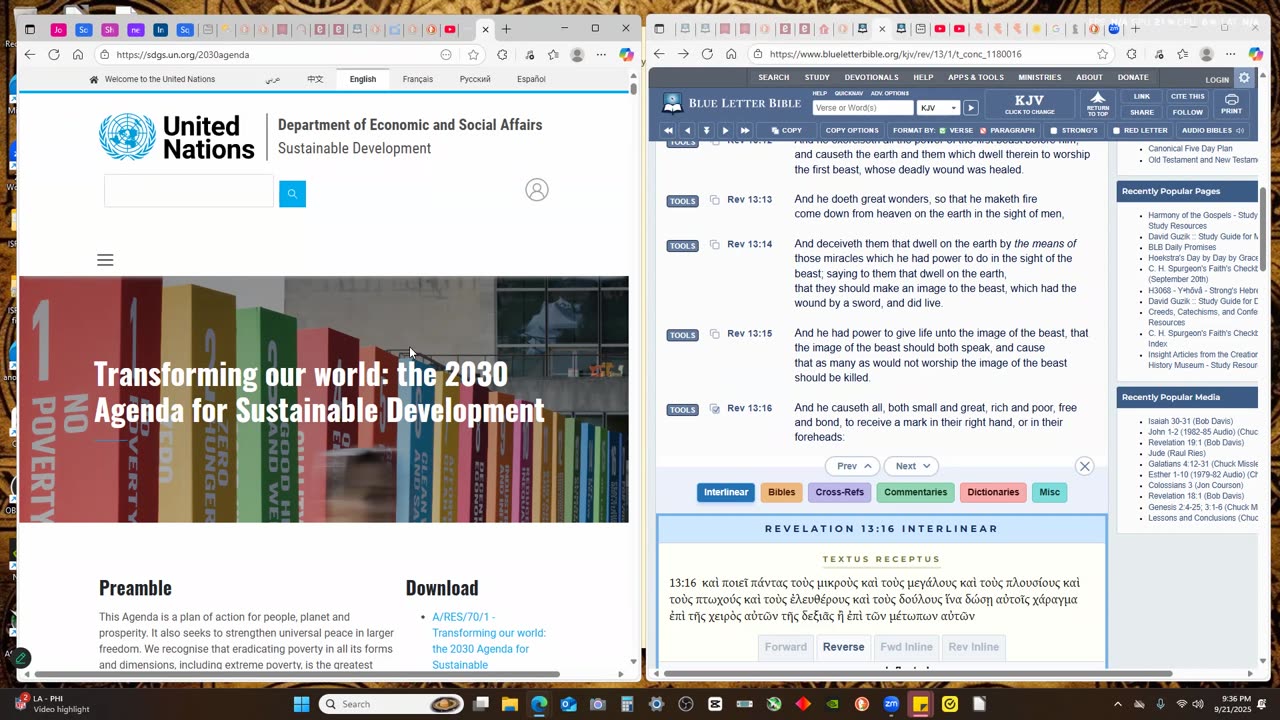
Task: Select the Dictionaries tab
Action: [x=993, y=492]
